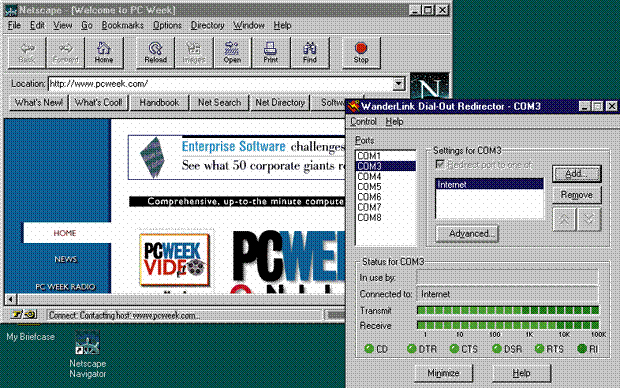Click the Minimize button at dialog bottom
Screen dimensions: 620x388
pyautogui.click(x=443, y=373)
